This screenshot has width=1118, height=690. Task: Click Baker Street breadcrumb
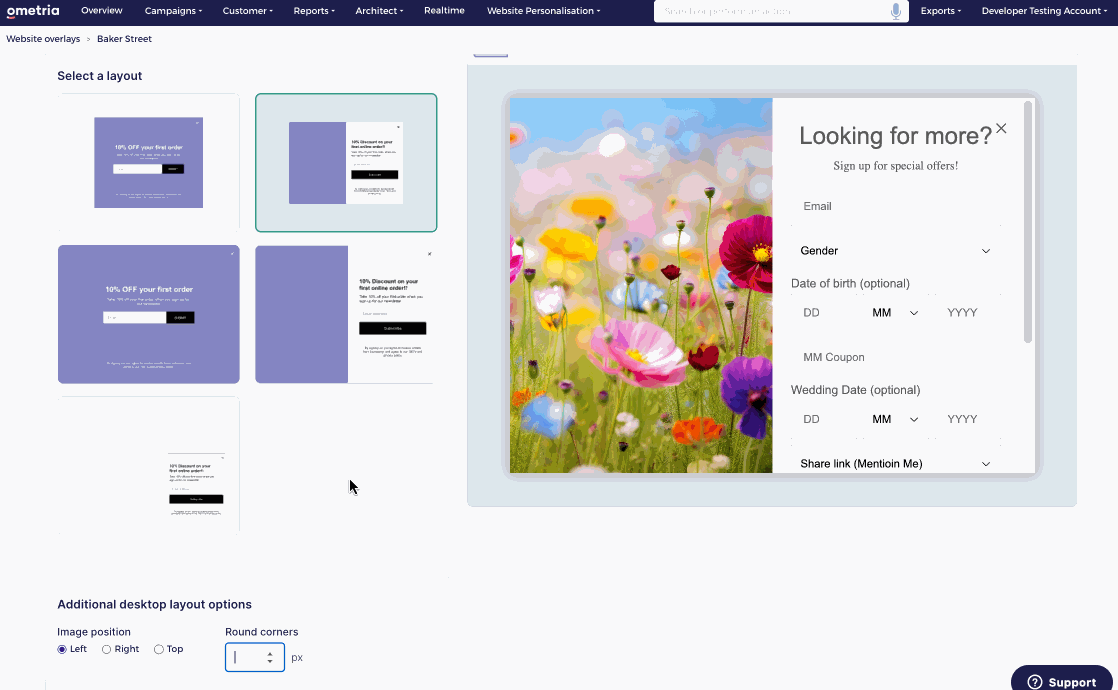(x=124, y=38)
